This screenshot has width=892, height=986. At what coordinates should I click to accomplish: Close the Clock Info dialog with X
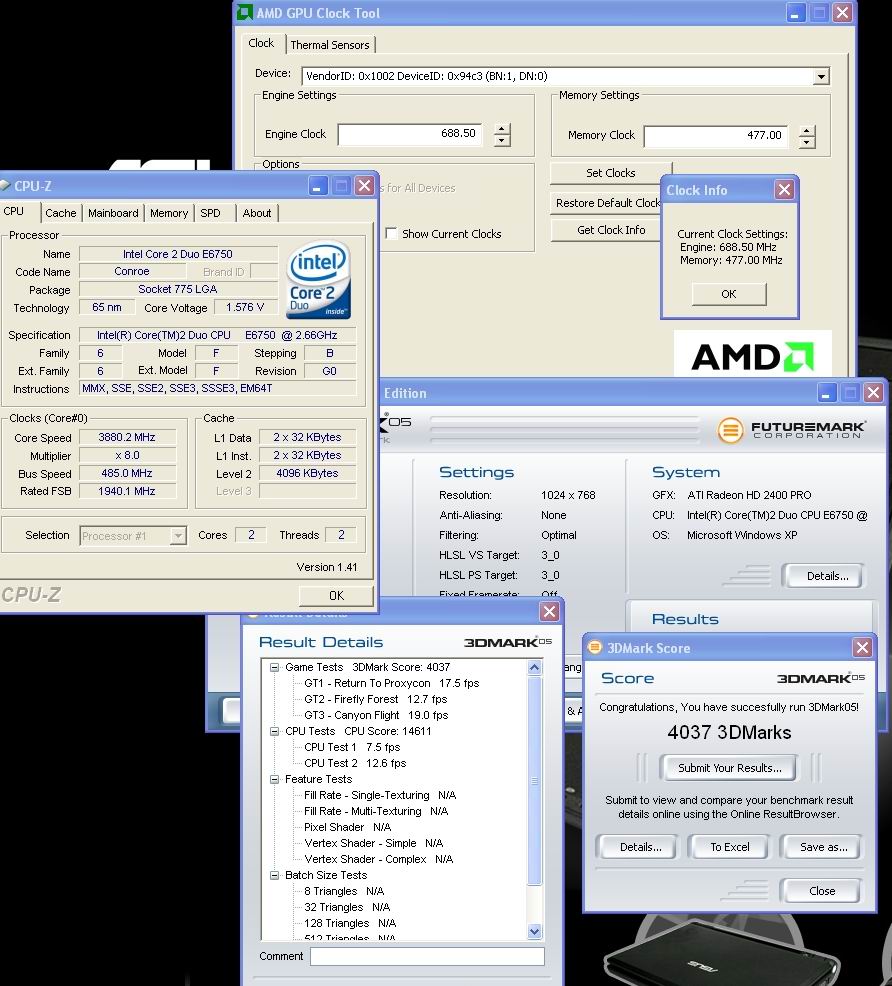click(x=784, y=189)
